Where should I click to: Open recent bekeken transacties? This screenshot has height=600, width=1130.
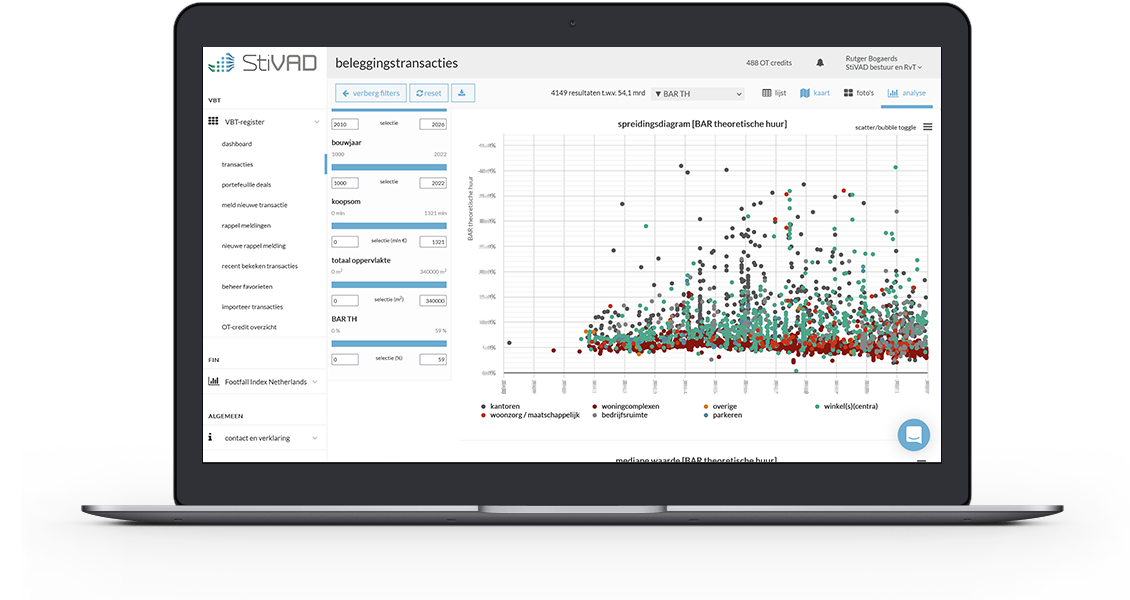point(259,266)
